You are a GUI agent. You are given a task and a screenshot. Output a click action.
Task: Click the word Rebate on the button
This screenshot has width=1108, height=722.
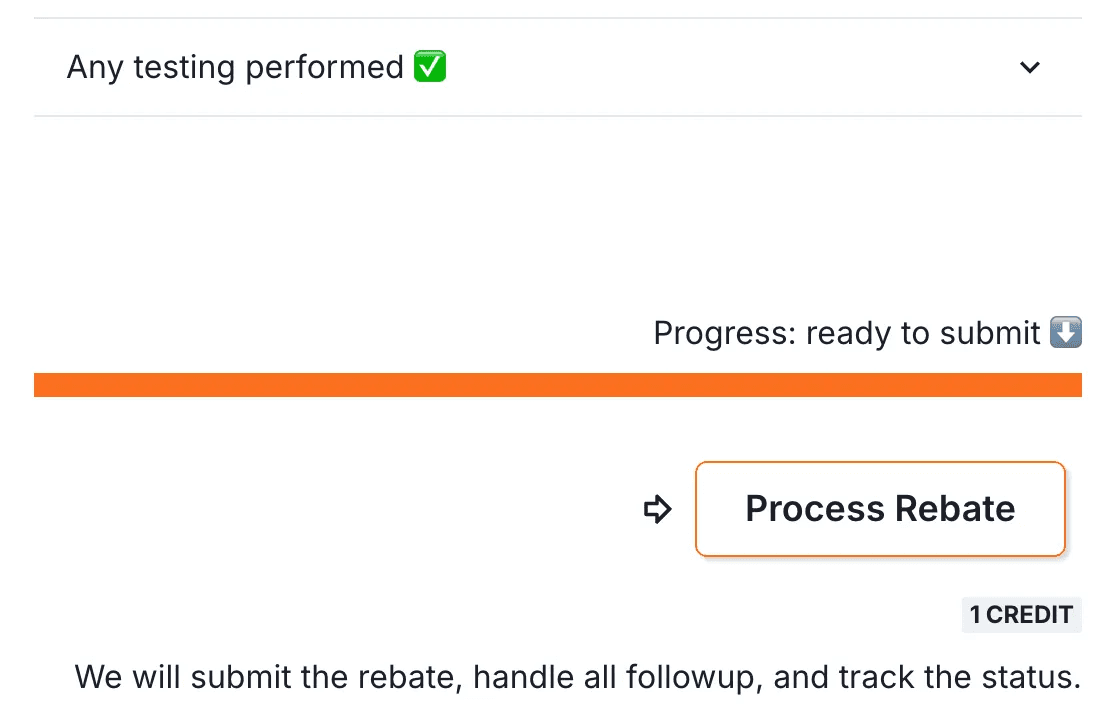[x=955, y=509]
